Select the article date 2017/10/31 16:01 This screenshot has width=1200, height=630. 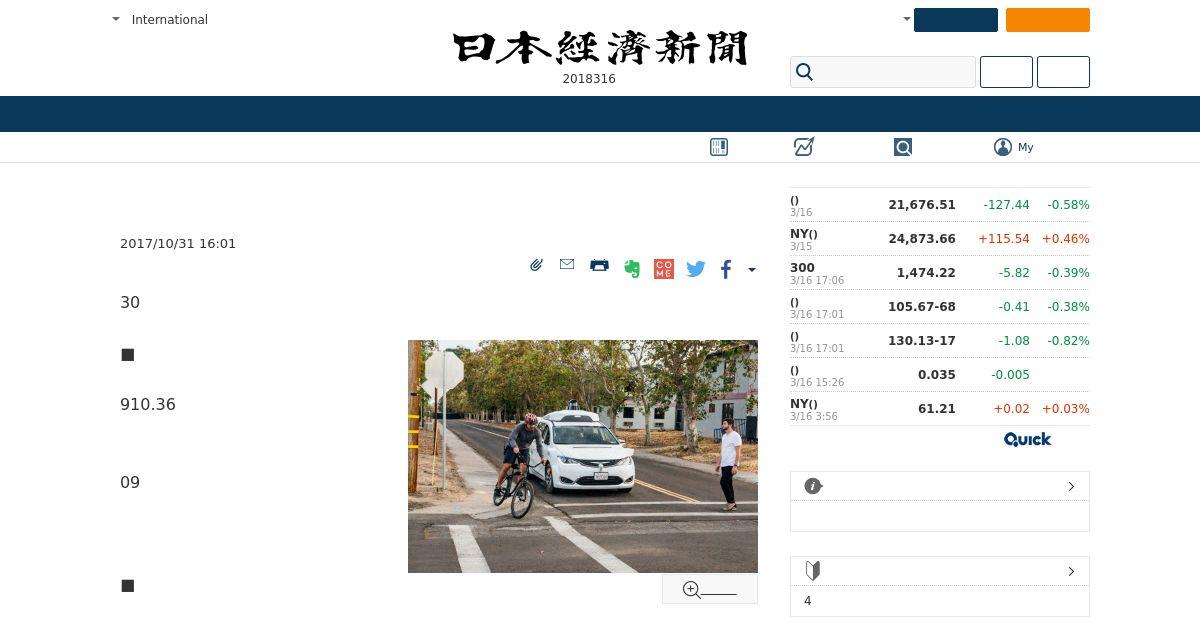point(178,244)
